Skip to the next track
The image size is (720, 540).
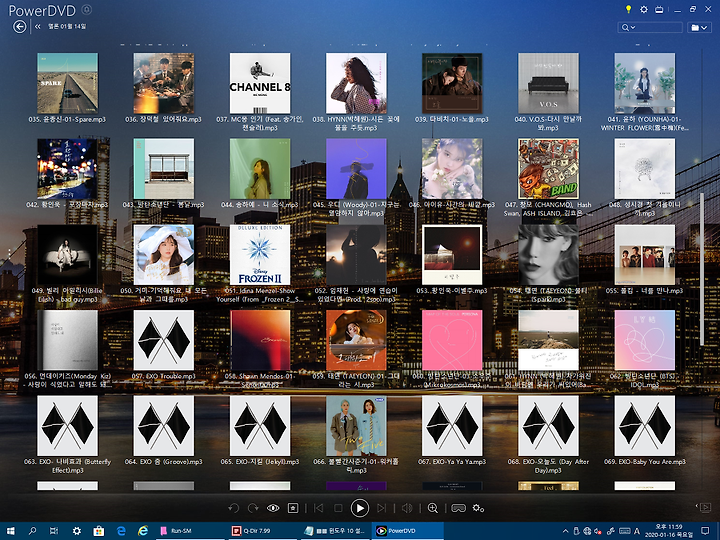pos(382,508)
